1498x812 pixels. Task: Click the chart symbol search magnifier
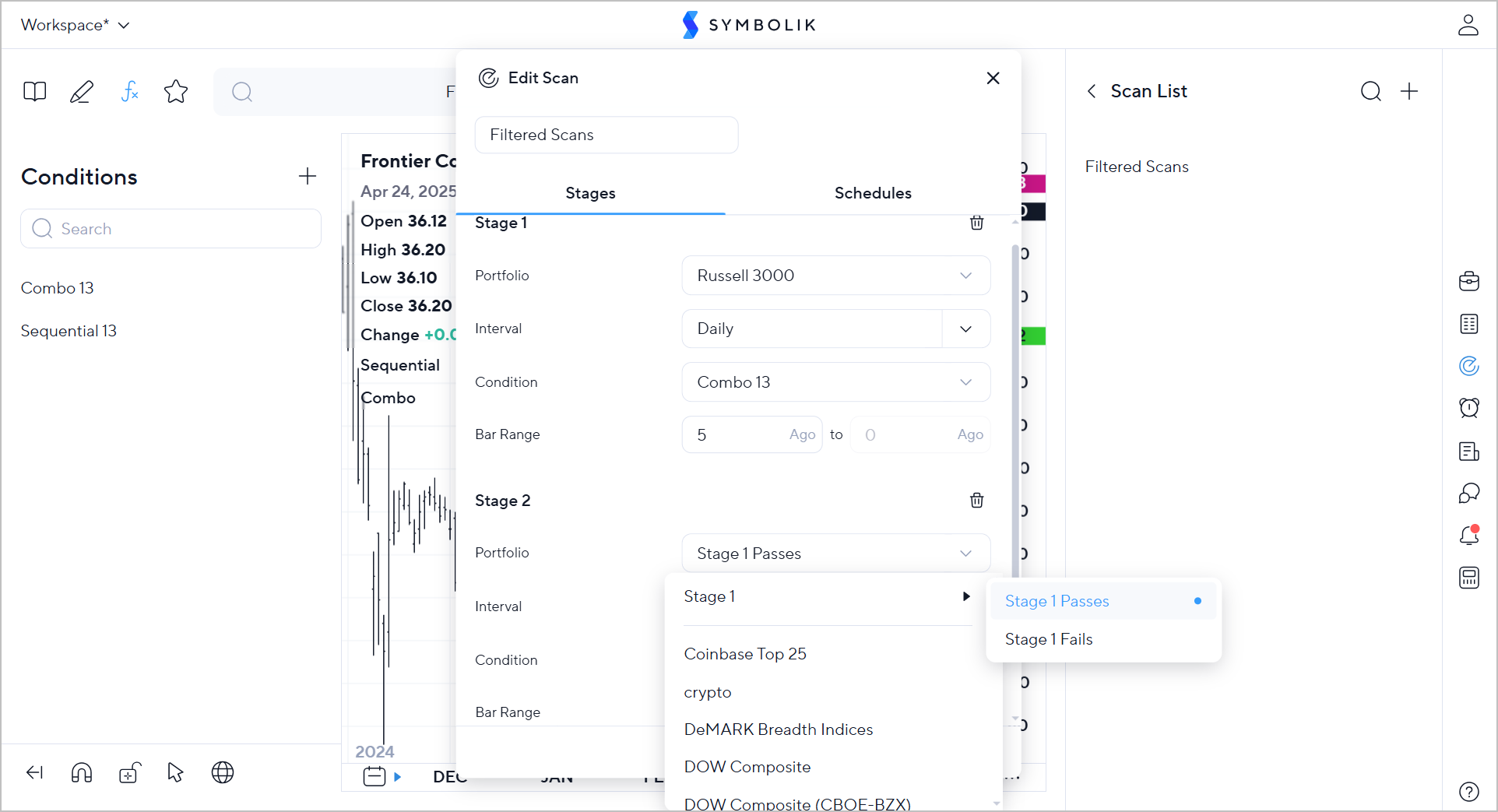coord(242,92)
